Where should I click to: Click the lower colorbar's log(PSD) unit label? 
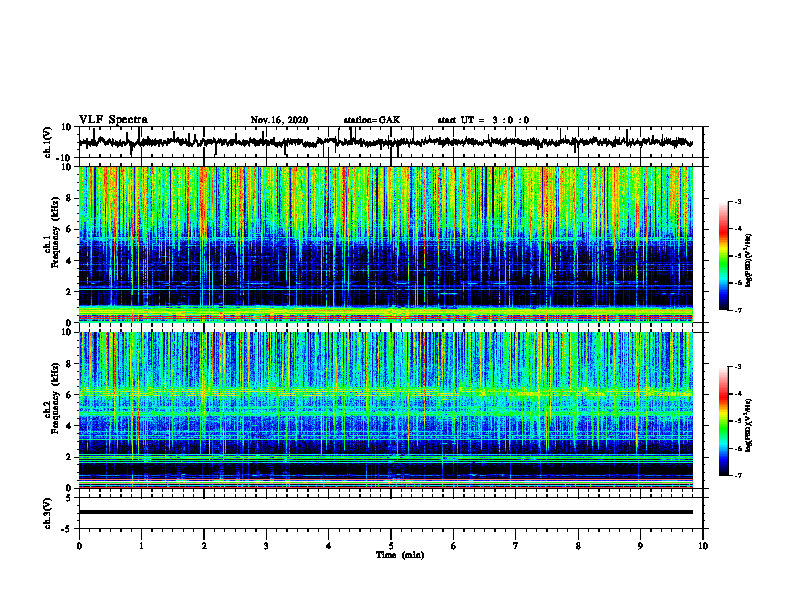pos(749,425)
